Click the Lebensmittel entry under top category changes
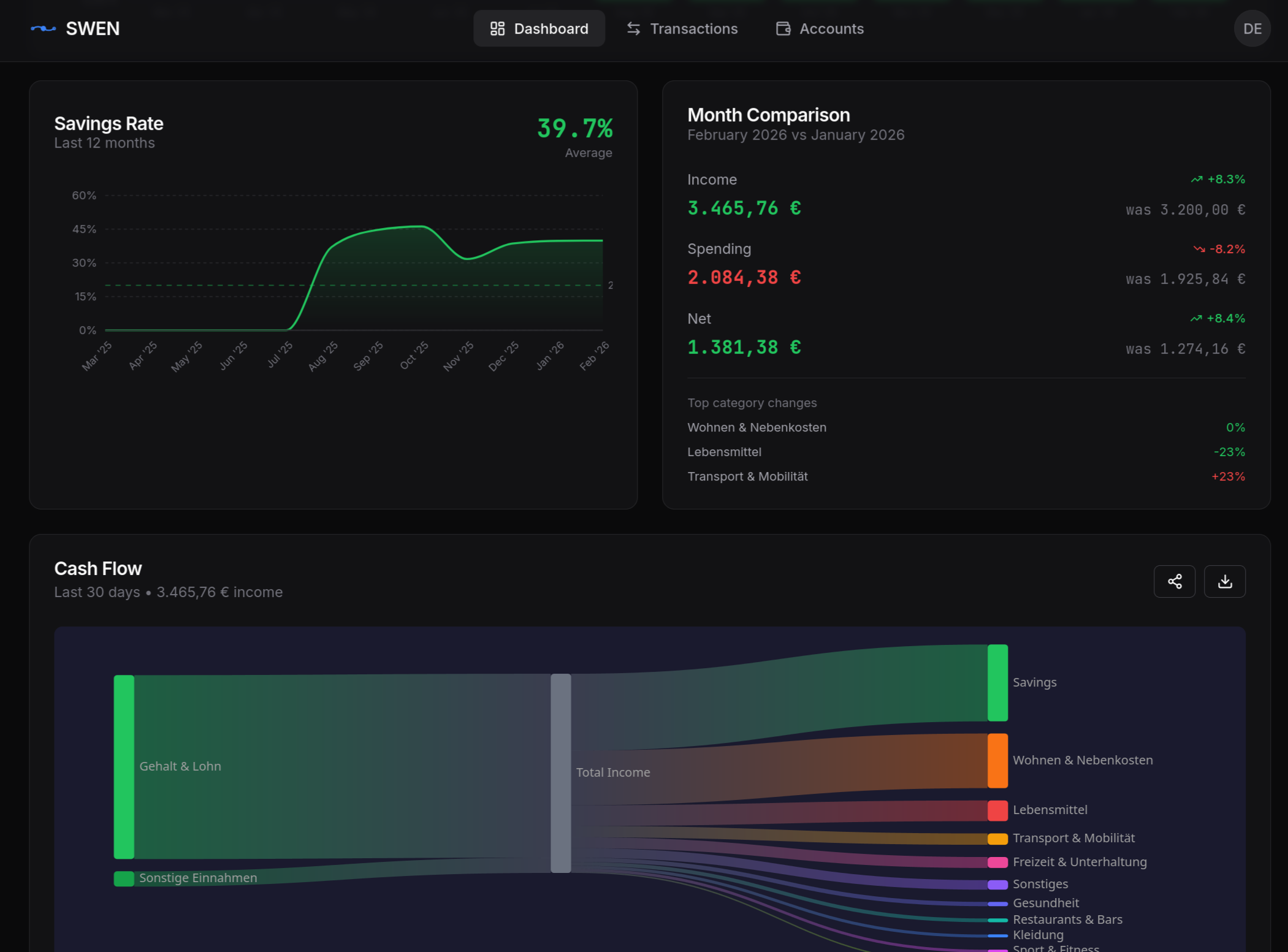 pyautogui.click(x=724, y=452)
